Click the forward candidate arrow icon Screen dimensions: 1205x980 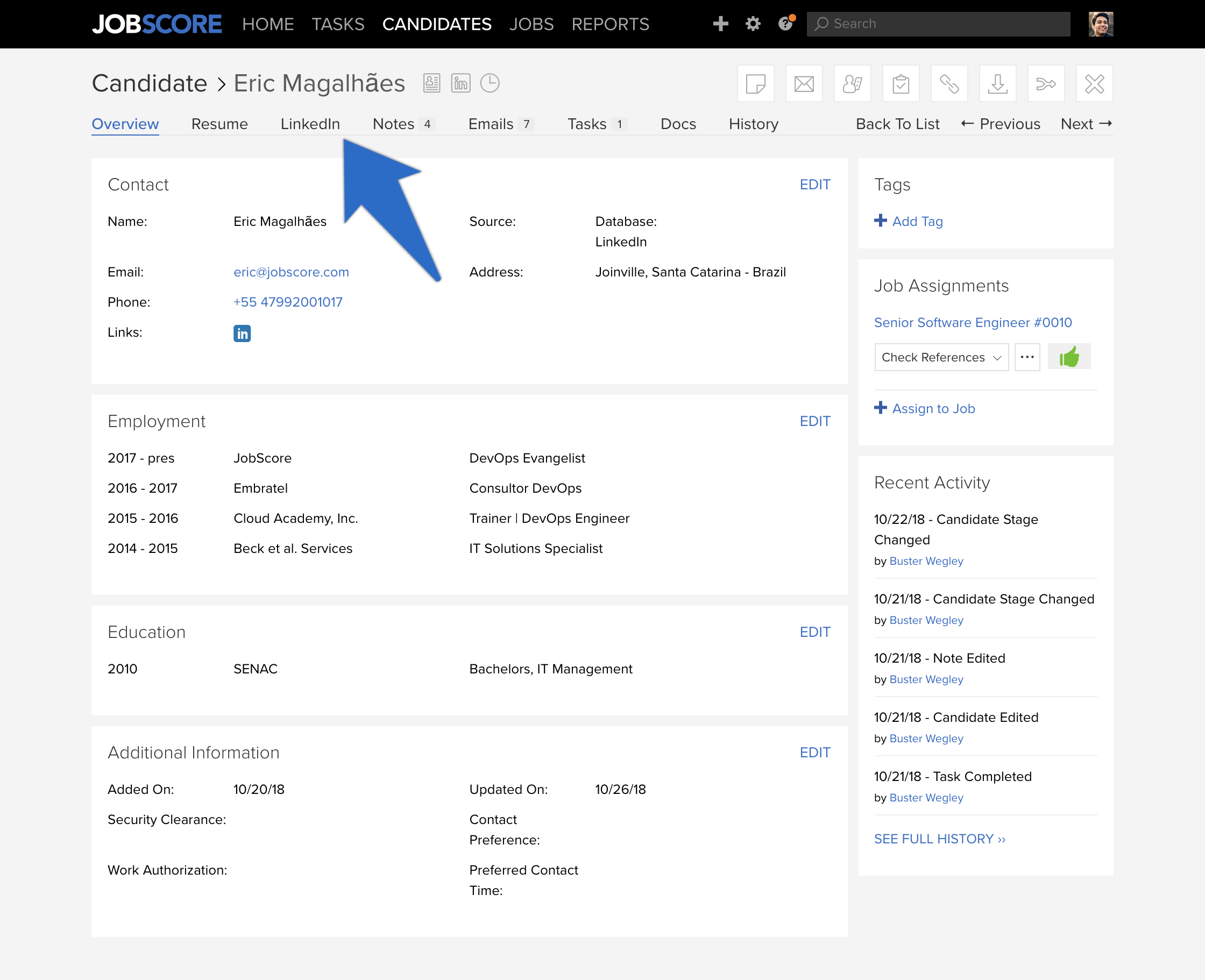pos(1046,83)
